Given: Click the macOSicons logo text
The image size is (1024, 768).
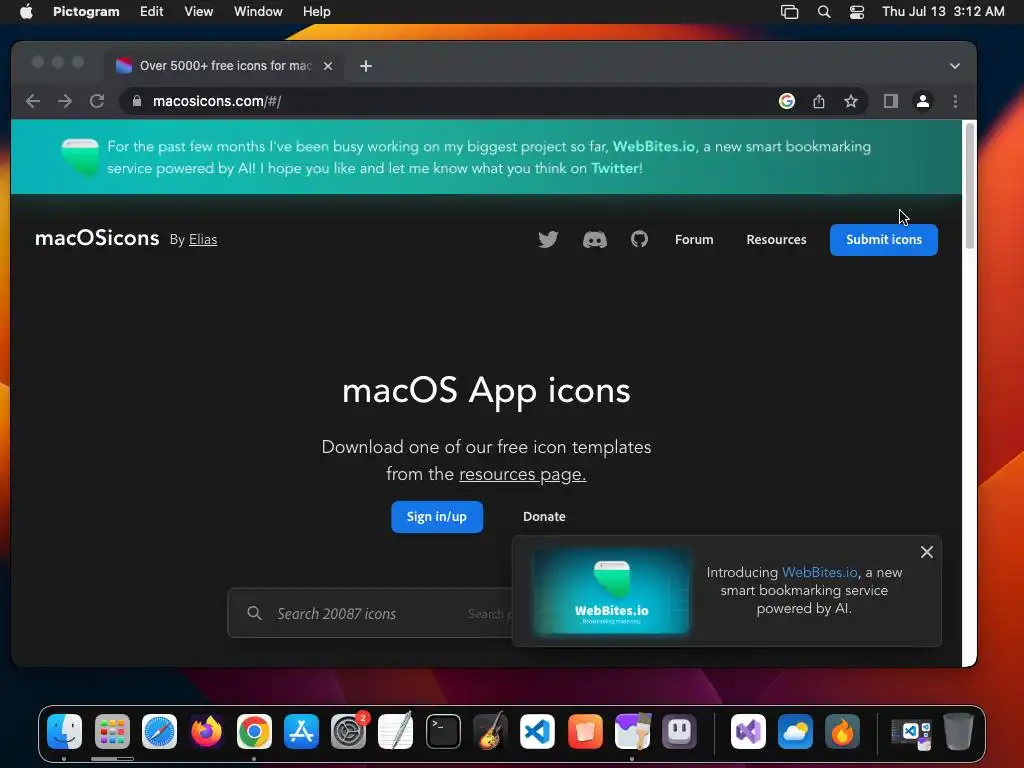Looking at the screenshot, I should click(97, 238).
